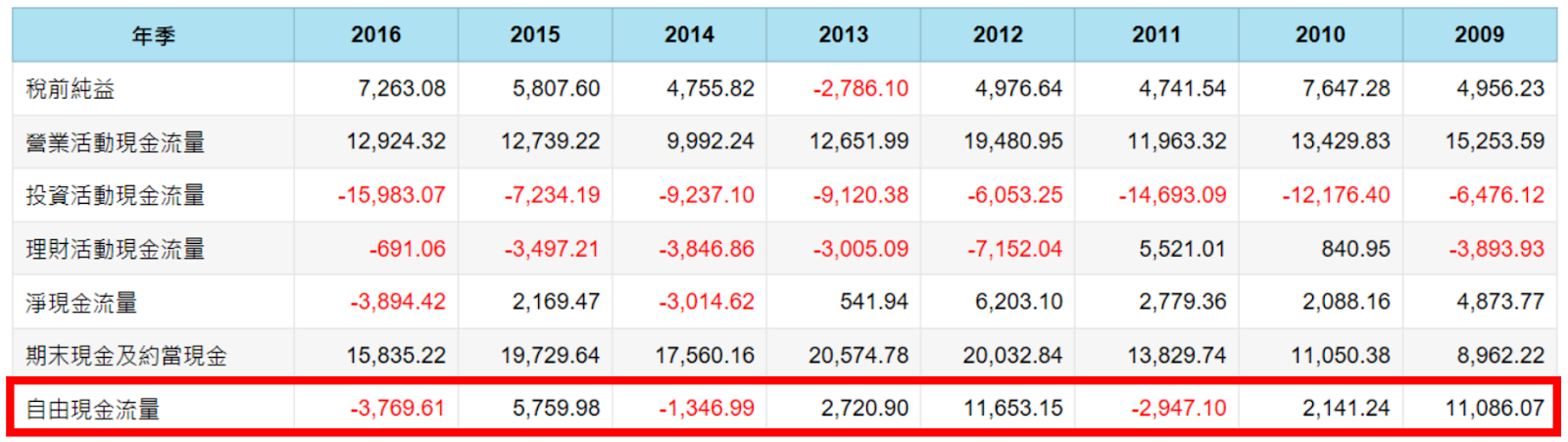This screenshot has width=1568, height=442.
Task: Click the negative value -7,152.04
Action: click(1015, 249)
